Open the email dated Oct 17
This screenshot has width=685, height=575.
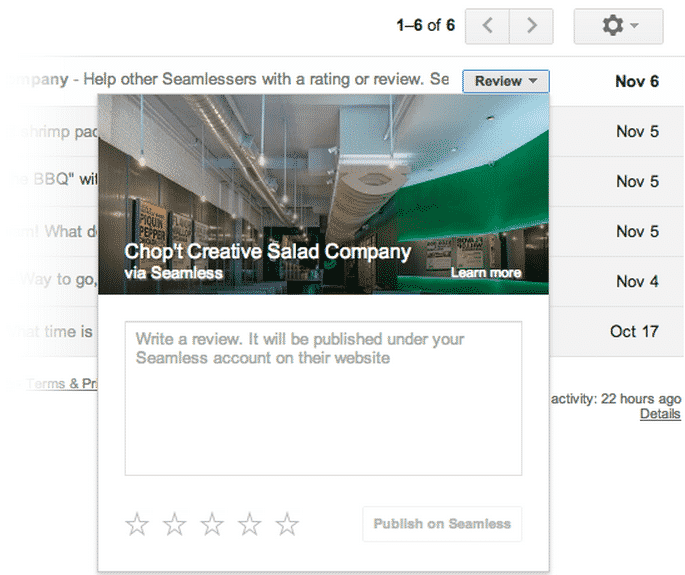[x=636, y=331]
